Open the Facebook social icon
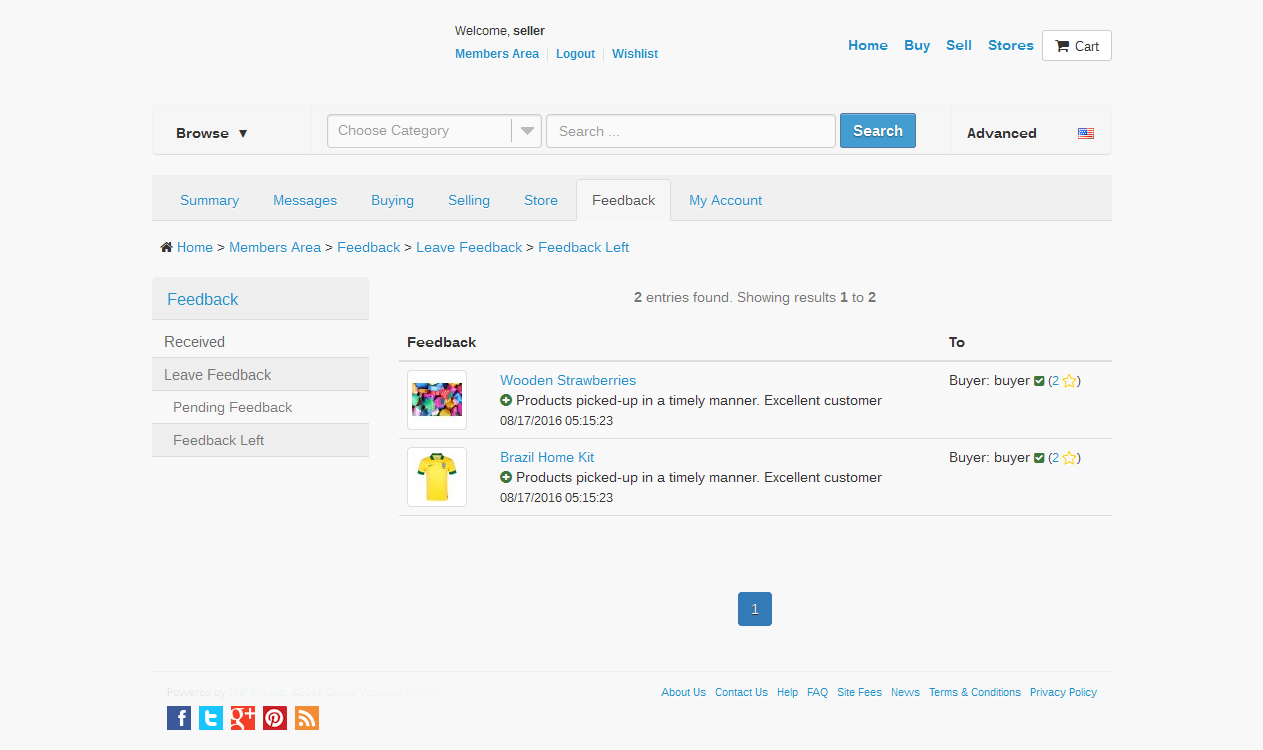The image size is (1263, 750). click(179, 718)
